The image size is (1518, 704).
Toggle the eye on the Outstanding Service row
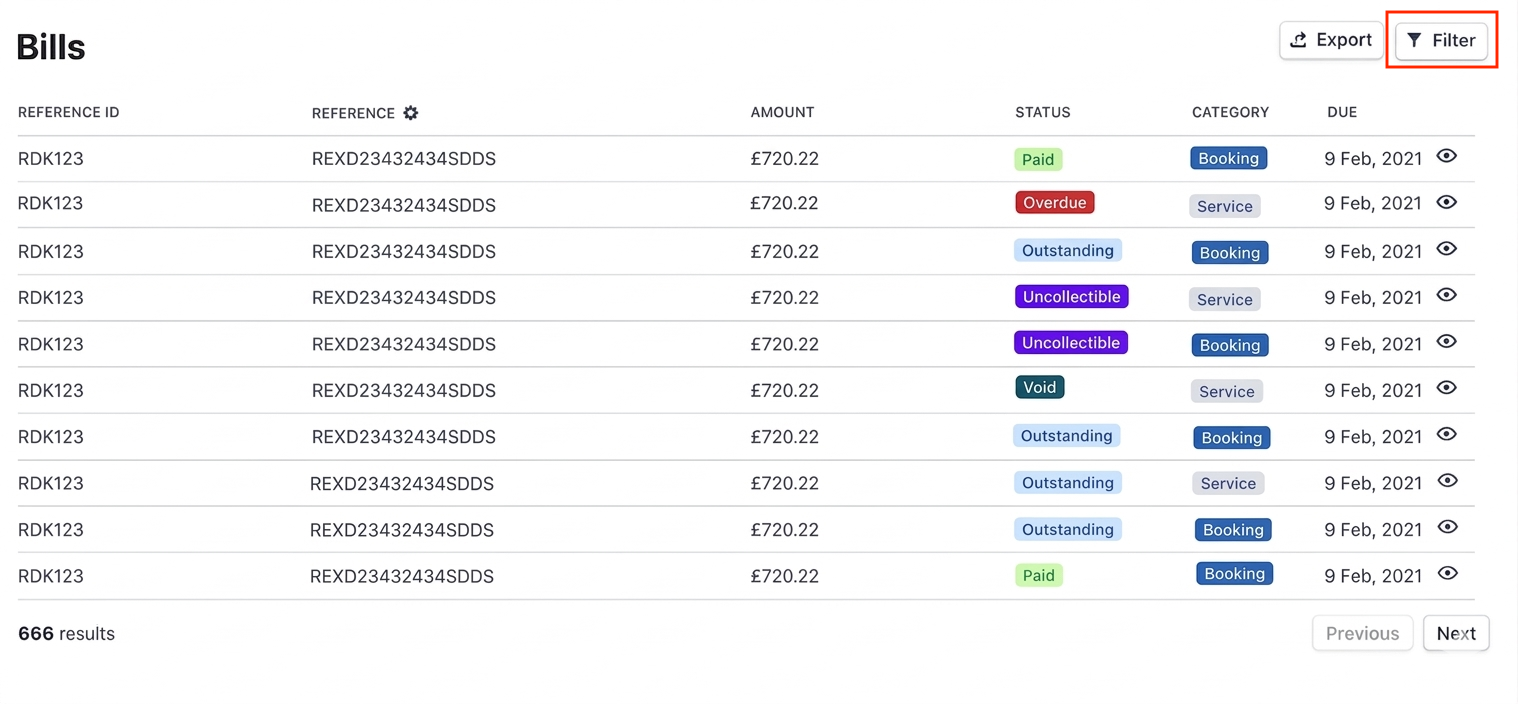point(1446,481)
